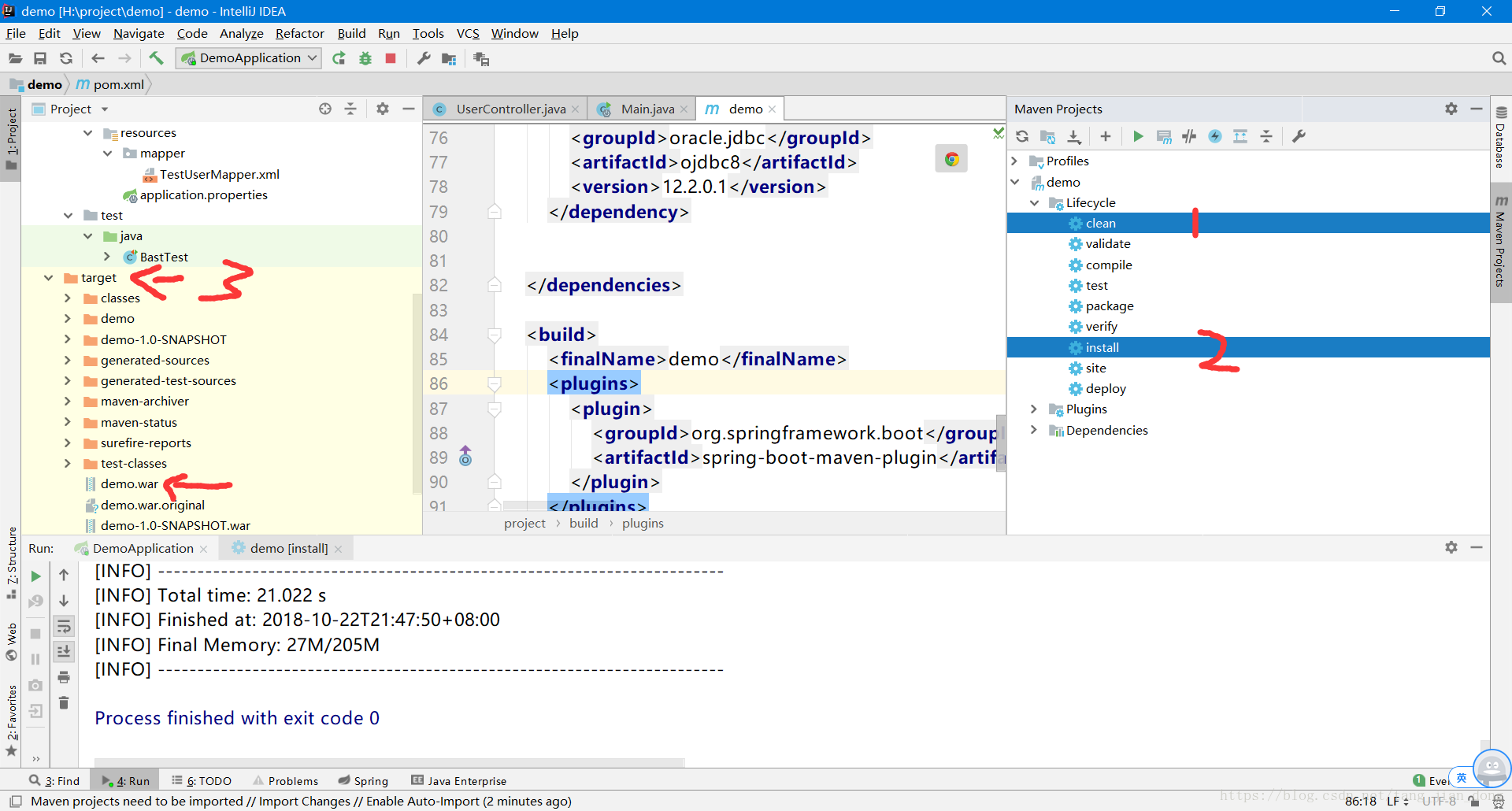
Task: Toggle Skip Tests mode in Maven toolbar
Action: click(x=1215, y=136)
